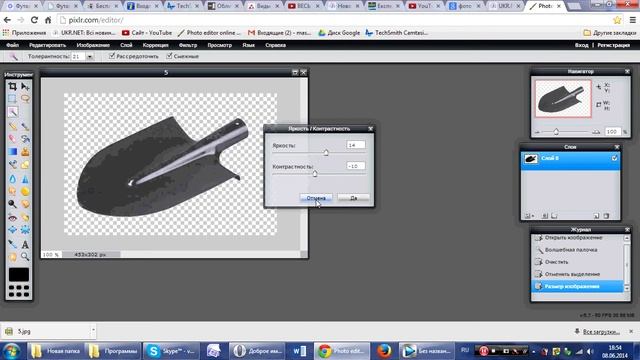Select the Blur water-drop tool
The width and height of the screenshot is (640, 360).
click(x=13, y=179)
